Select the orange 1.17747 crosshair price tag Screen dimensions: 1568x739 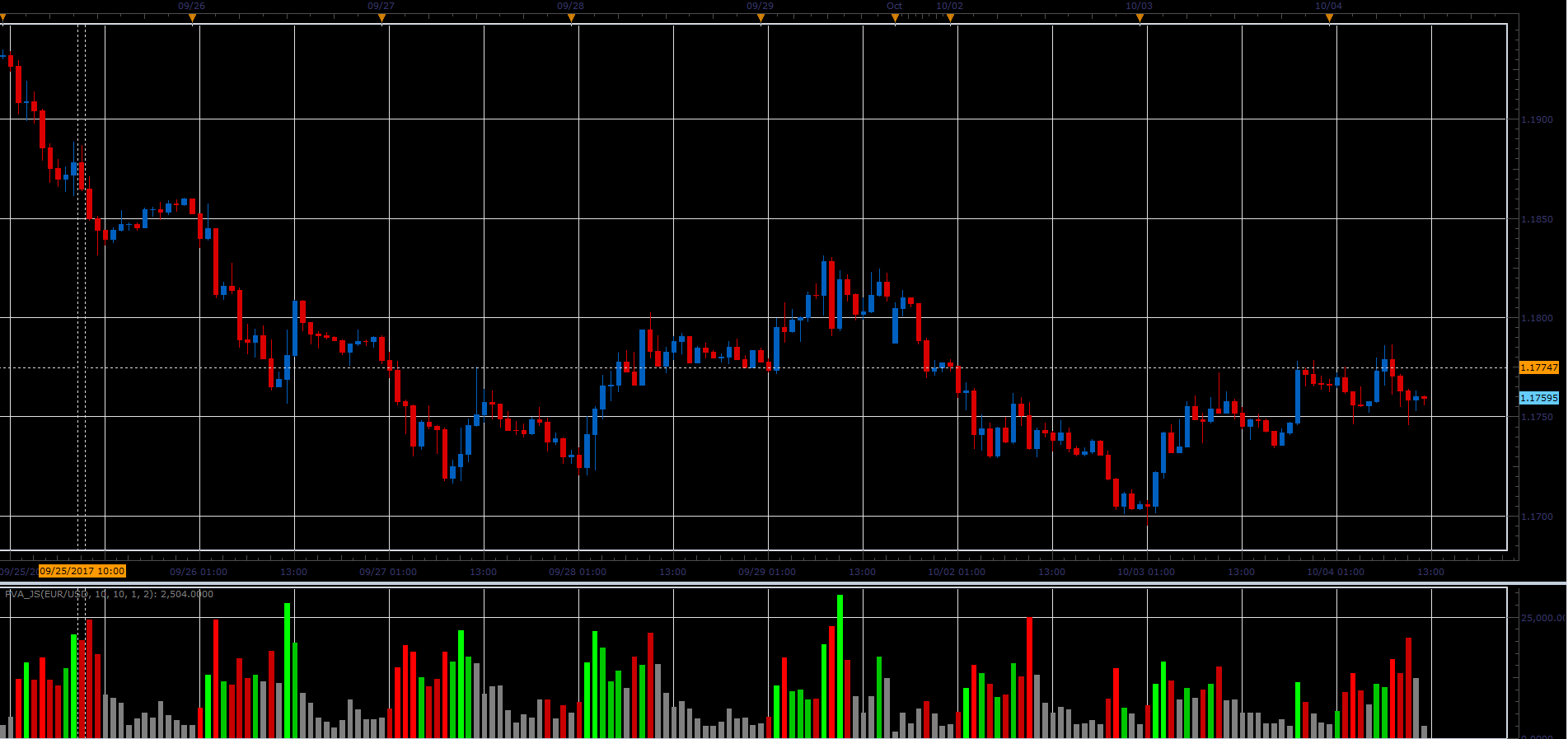click(1538, 367)
